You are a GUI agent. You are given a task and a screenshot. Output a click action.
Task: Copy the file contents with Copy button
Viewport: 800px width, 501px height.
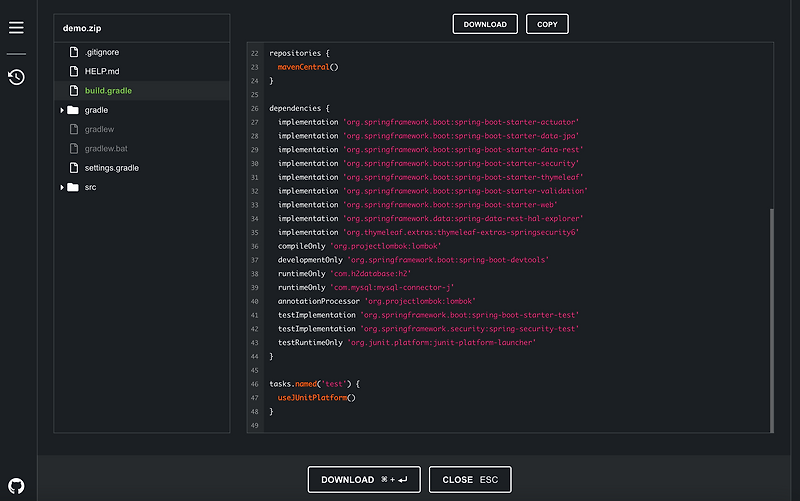tap(547, 25)
